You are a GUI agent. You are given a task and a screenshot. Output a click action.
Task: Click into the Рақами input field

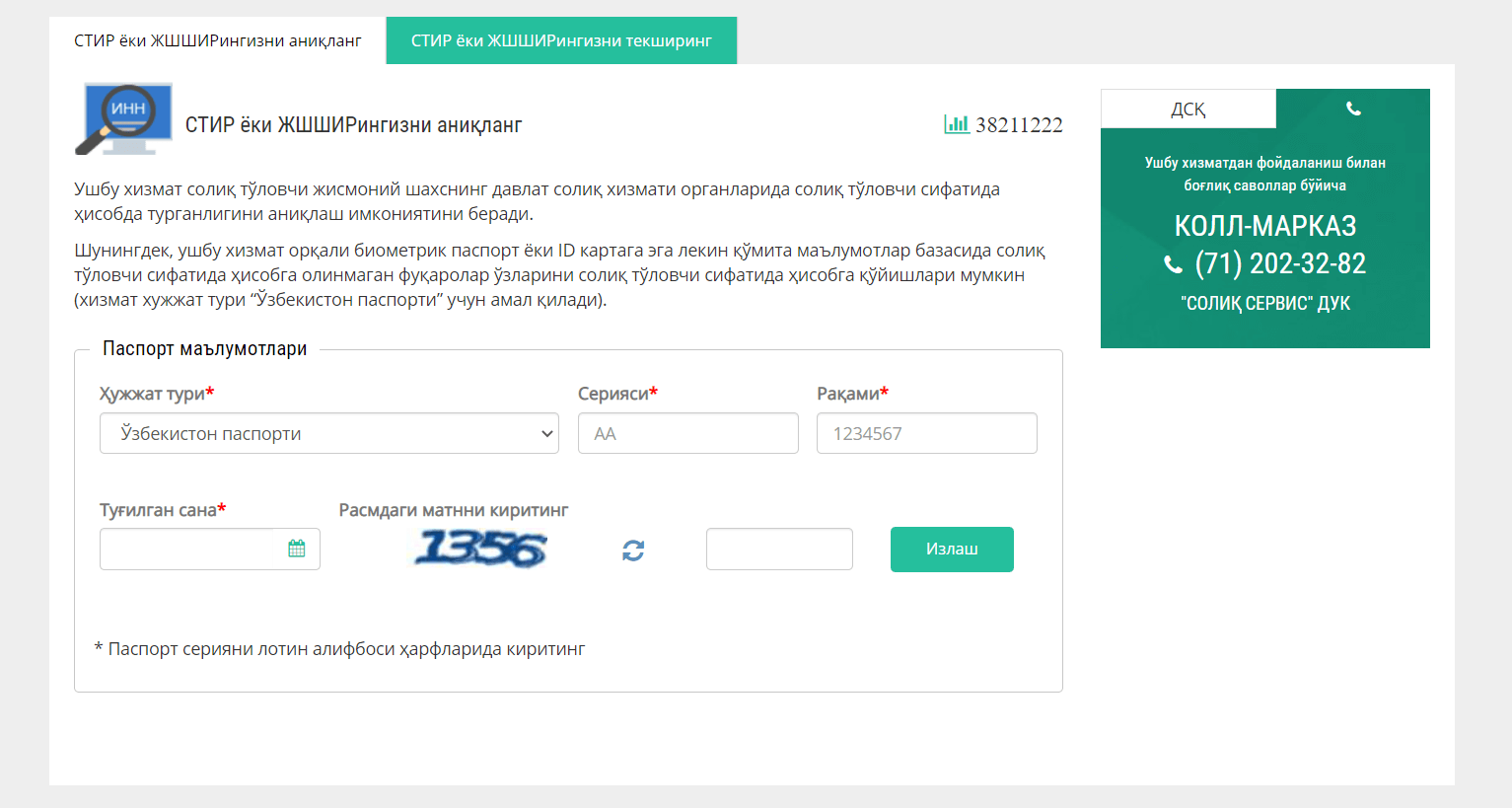pyautogui.click(x=926, y=433)
